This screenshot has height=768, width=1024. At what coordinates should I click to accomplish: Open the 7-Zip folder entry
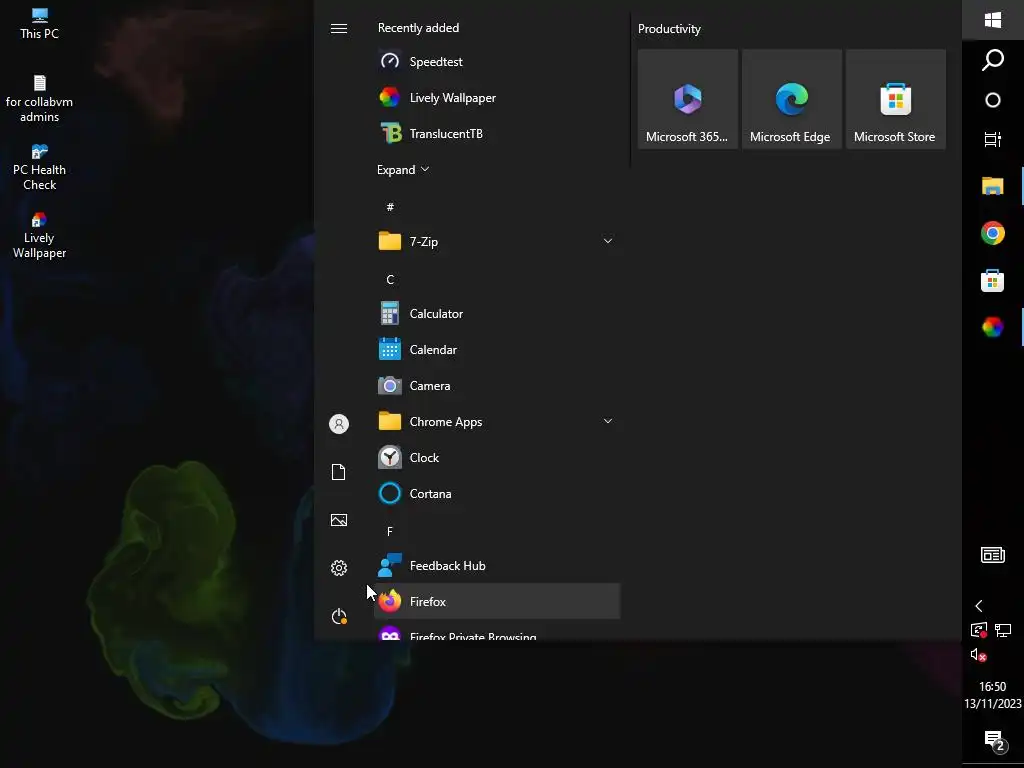[x=496, y=242]
